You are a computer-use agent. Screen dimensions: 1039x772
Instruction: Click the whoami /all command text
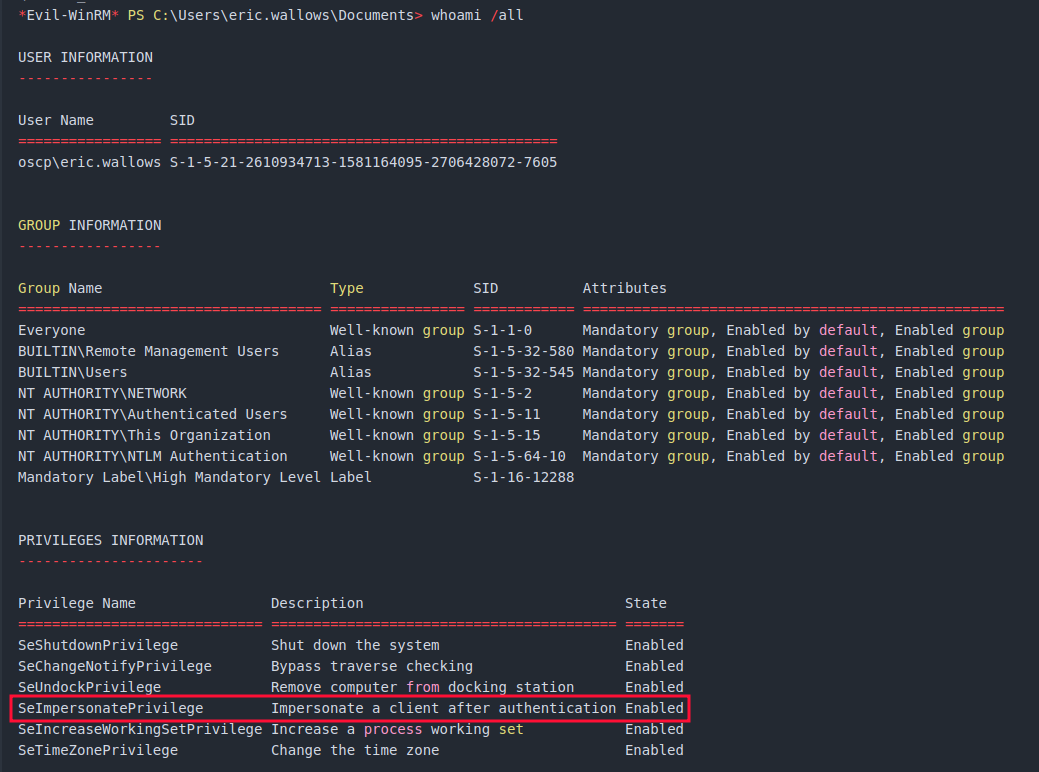point(477,15)
